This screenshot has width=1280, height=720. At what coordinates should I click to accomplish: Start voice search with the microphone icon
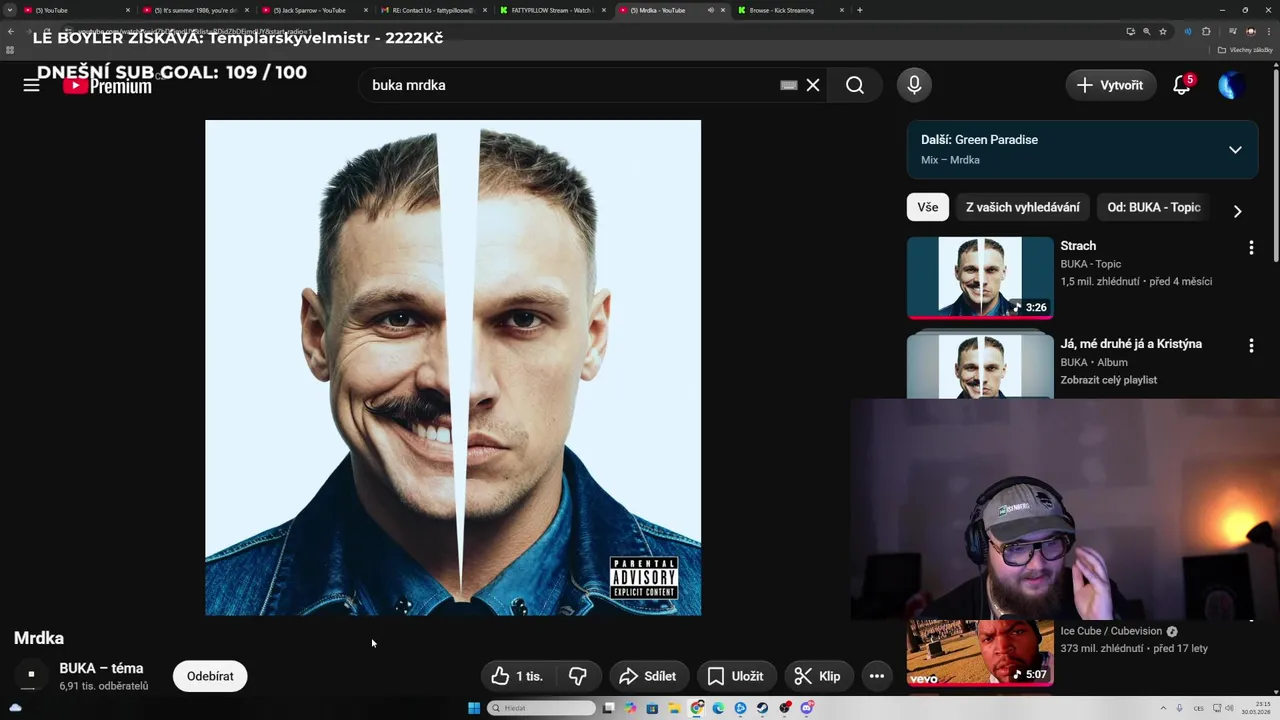click(914, 85)
